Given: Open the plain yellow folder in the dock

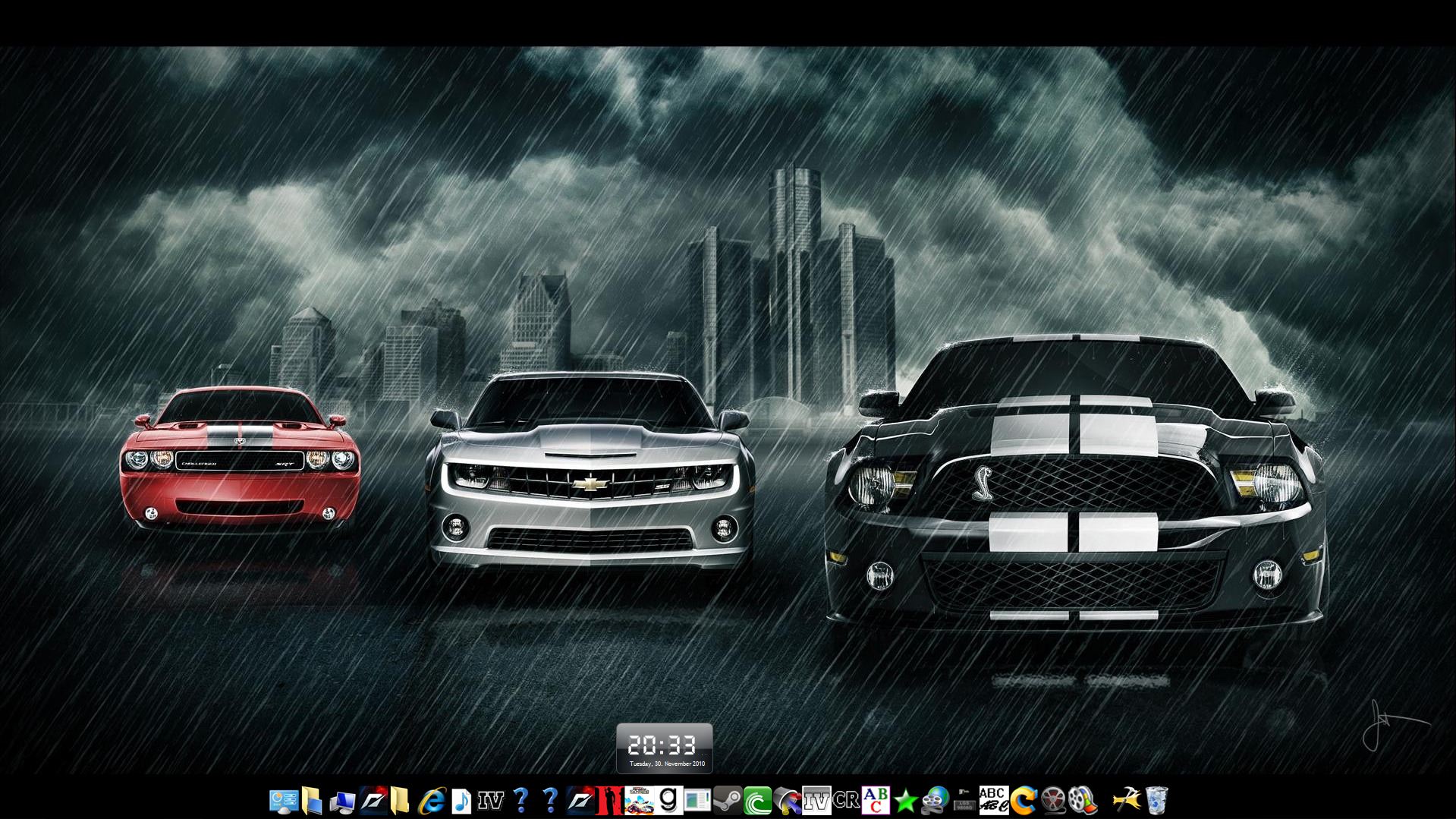Looking at the screenshot, I should [400, 801].
